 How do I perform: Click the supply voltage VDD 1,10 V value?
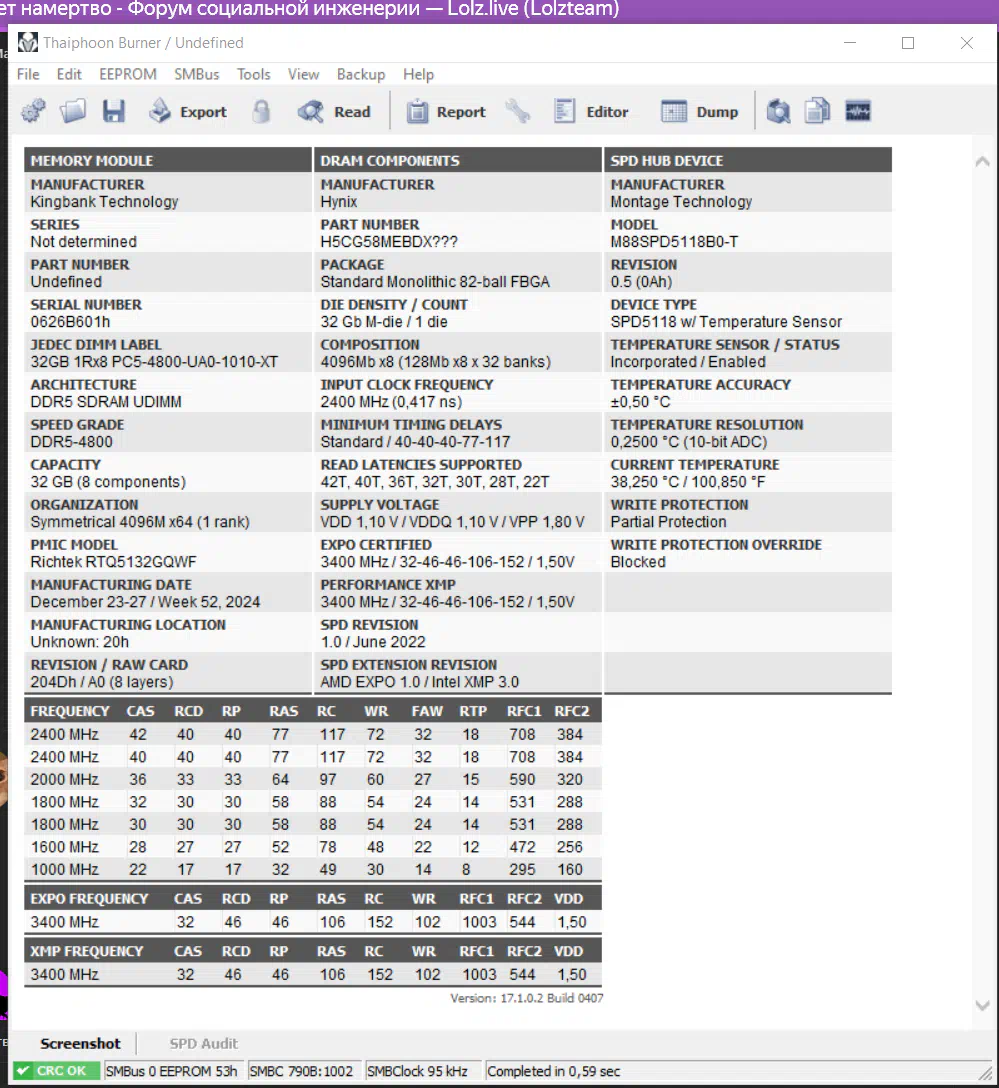[x=452, y=522]
